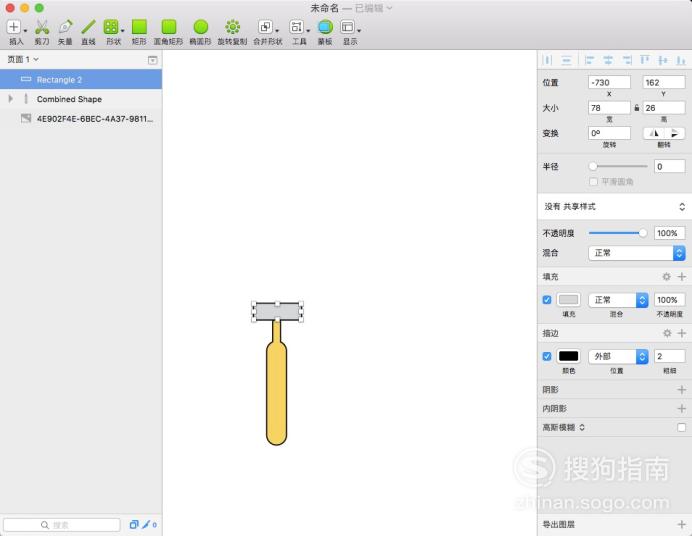This screenshot has width=692, height=536.
Task: Toggle smooth corners (平滑圆角) checkbox
Action: tap(594, 182)
